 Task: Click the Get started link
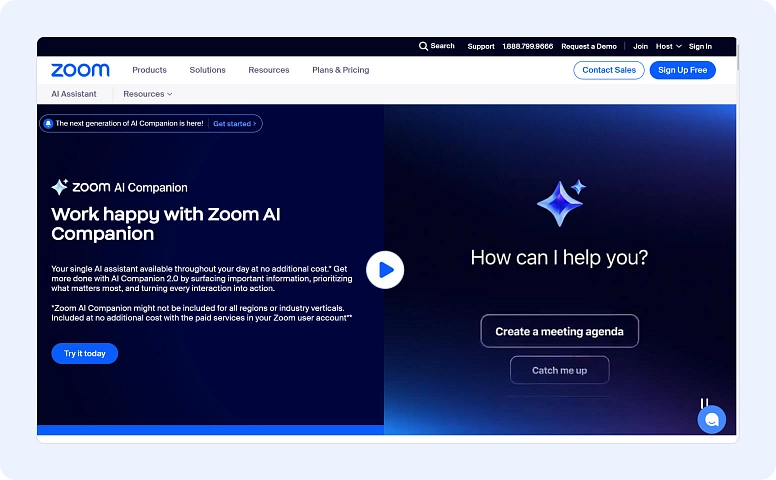(x=235, y=124)
